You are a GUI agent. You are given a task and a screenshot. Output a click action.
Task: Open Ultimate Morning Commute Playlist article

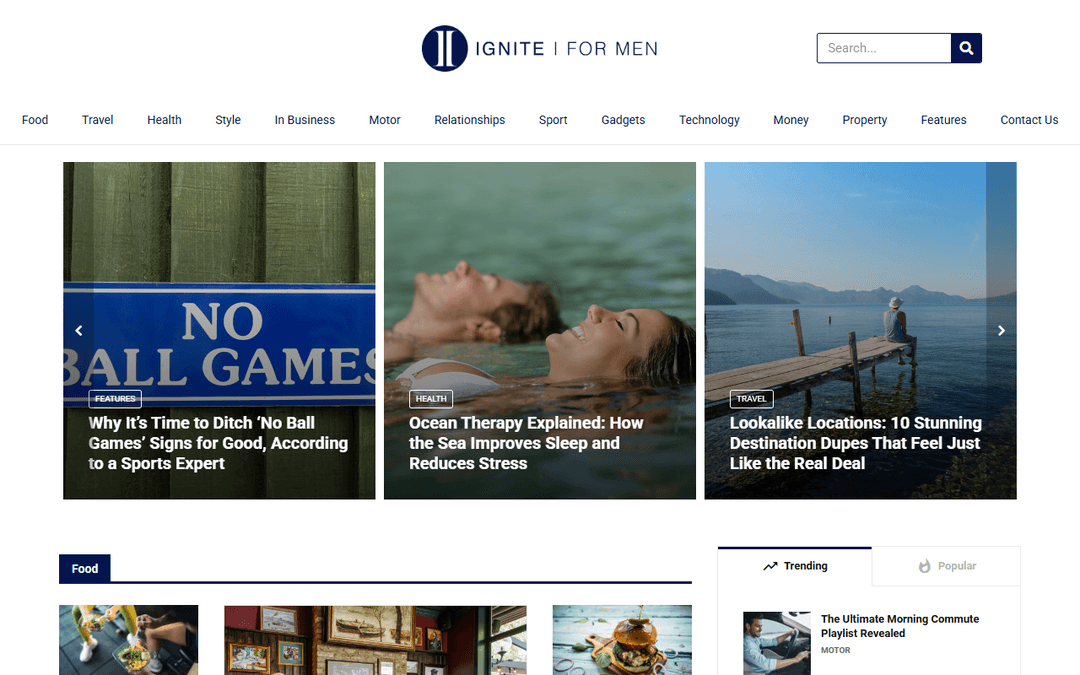900,626
